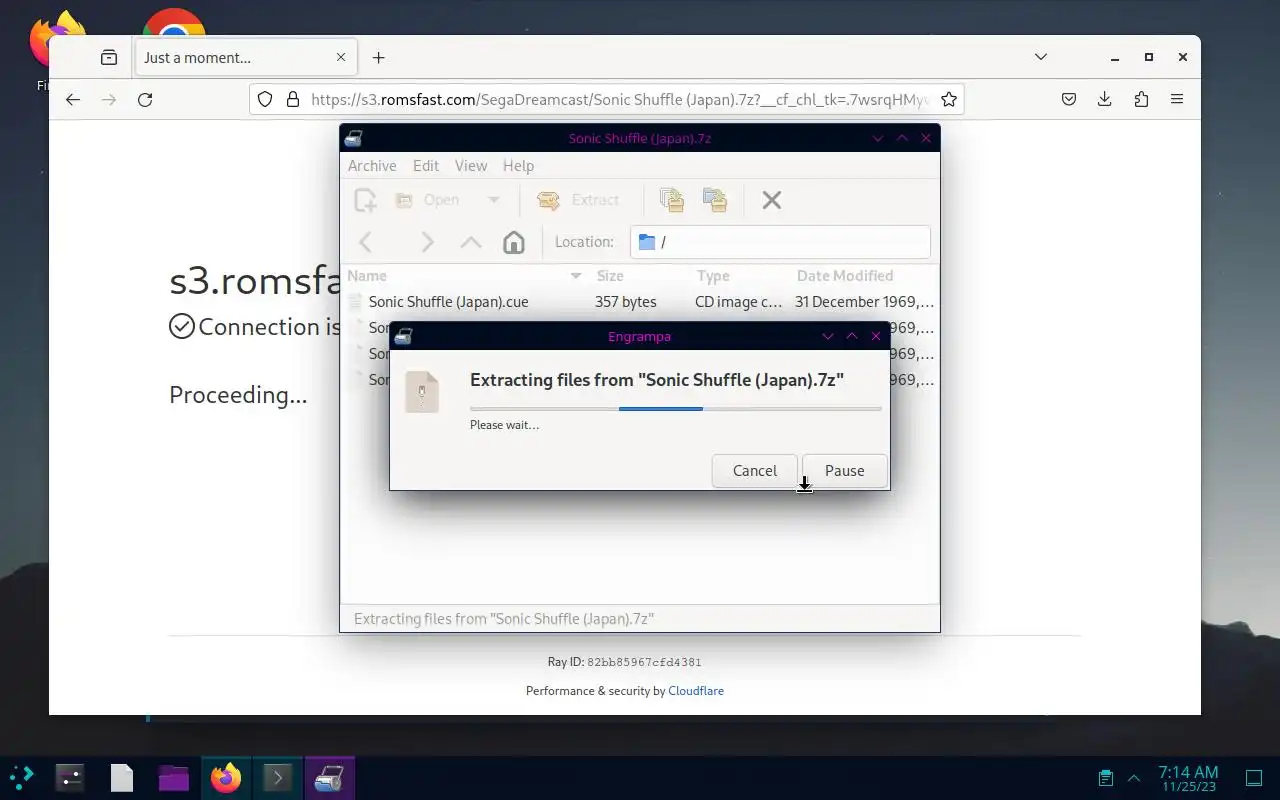Open the clipboard tray icon

tap(1105, 777)
